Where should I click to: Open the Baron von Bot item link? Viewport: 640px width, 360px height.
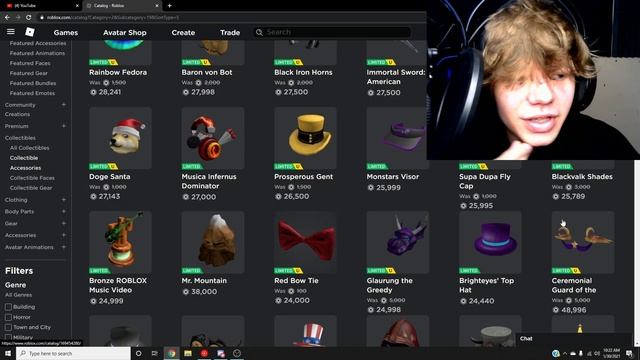pyautogui.click(x=207, y=72)
